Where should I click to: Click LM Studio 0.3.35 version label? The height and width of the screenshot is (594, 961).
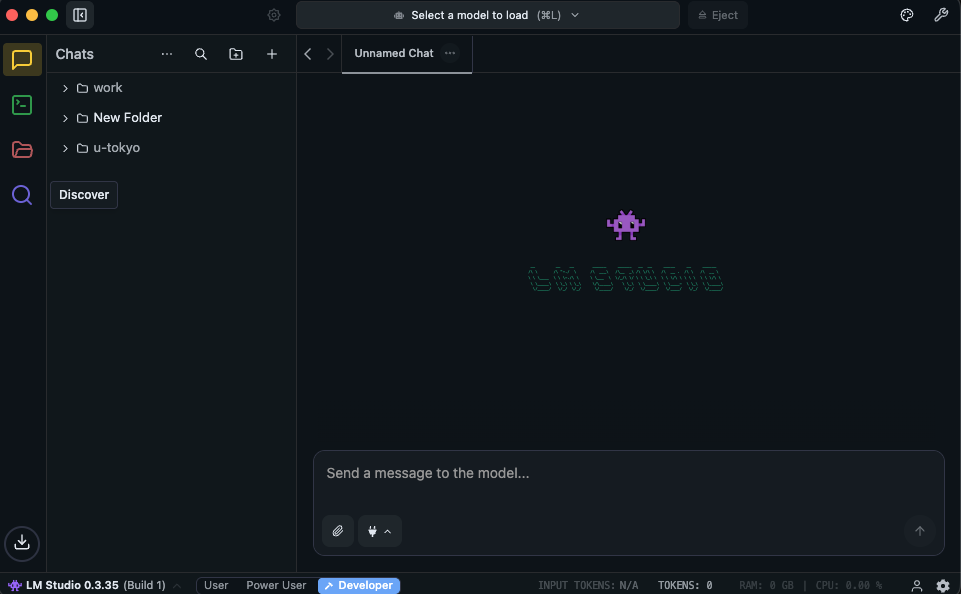point(72,585)
